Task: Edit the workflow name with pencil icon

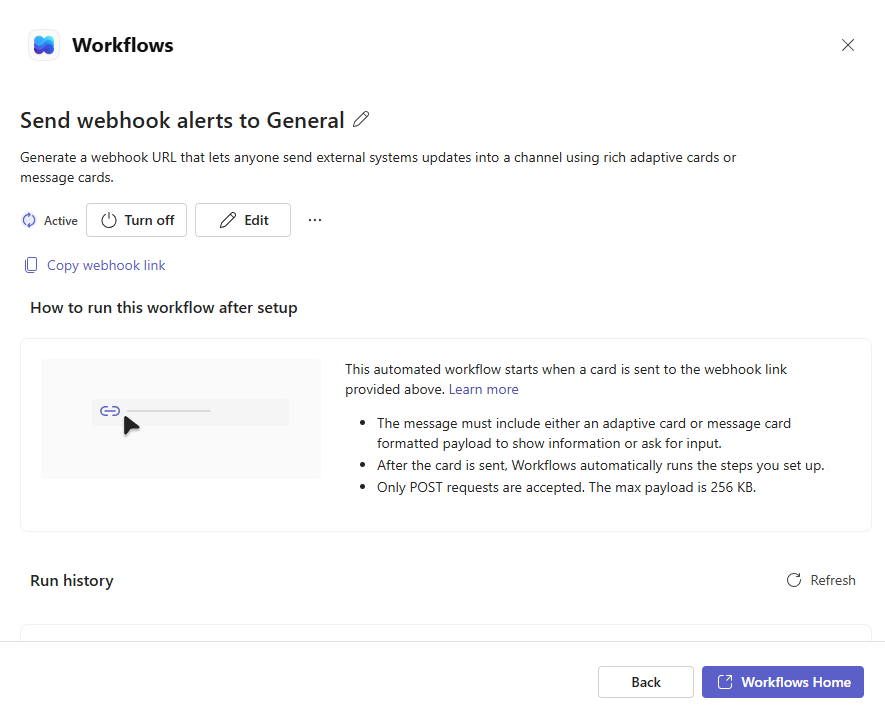Action: (x=361, y=120)
